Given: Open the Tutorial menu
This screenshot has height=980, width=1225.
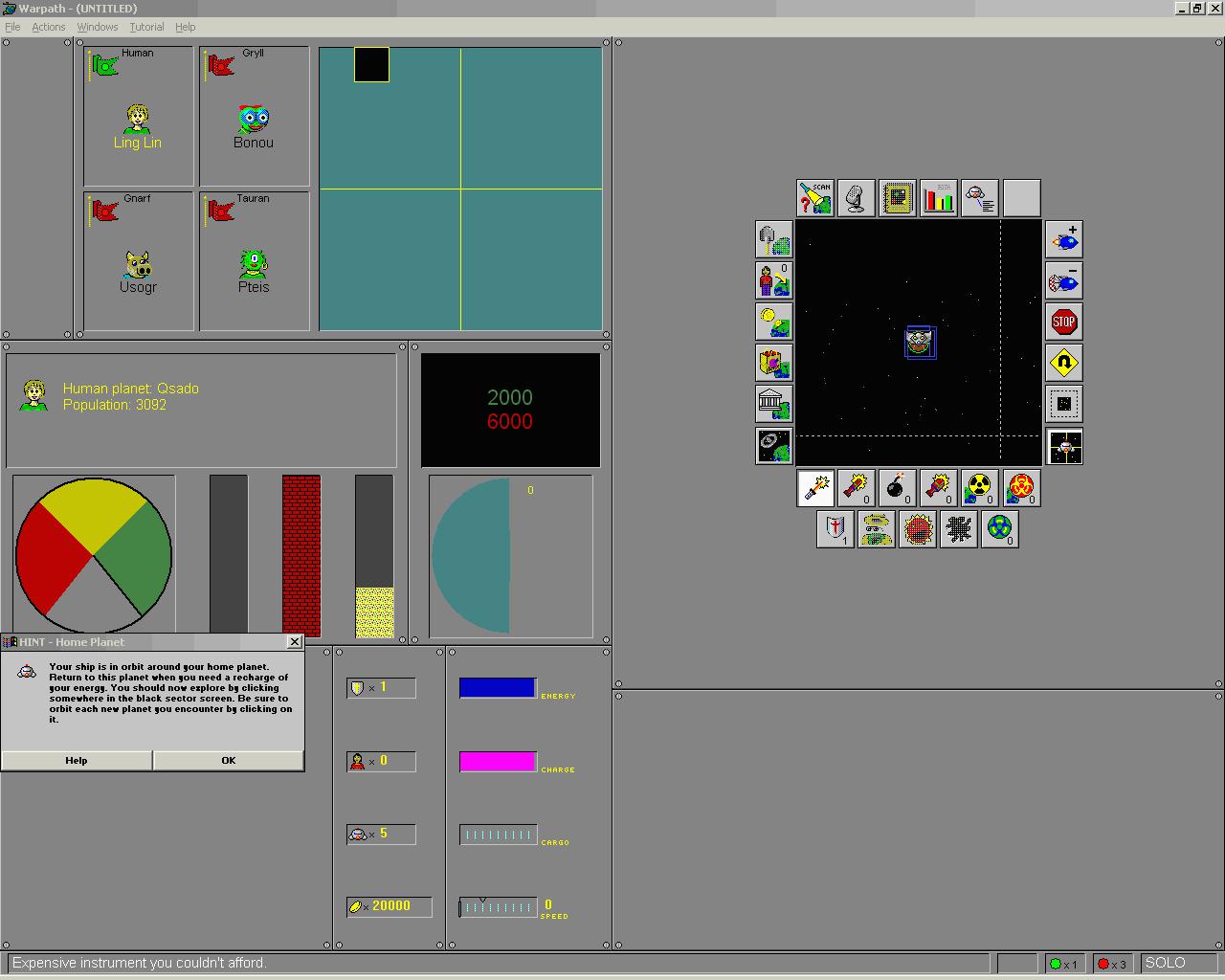Looking at the screenshot, I should pos(146,27).
